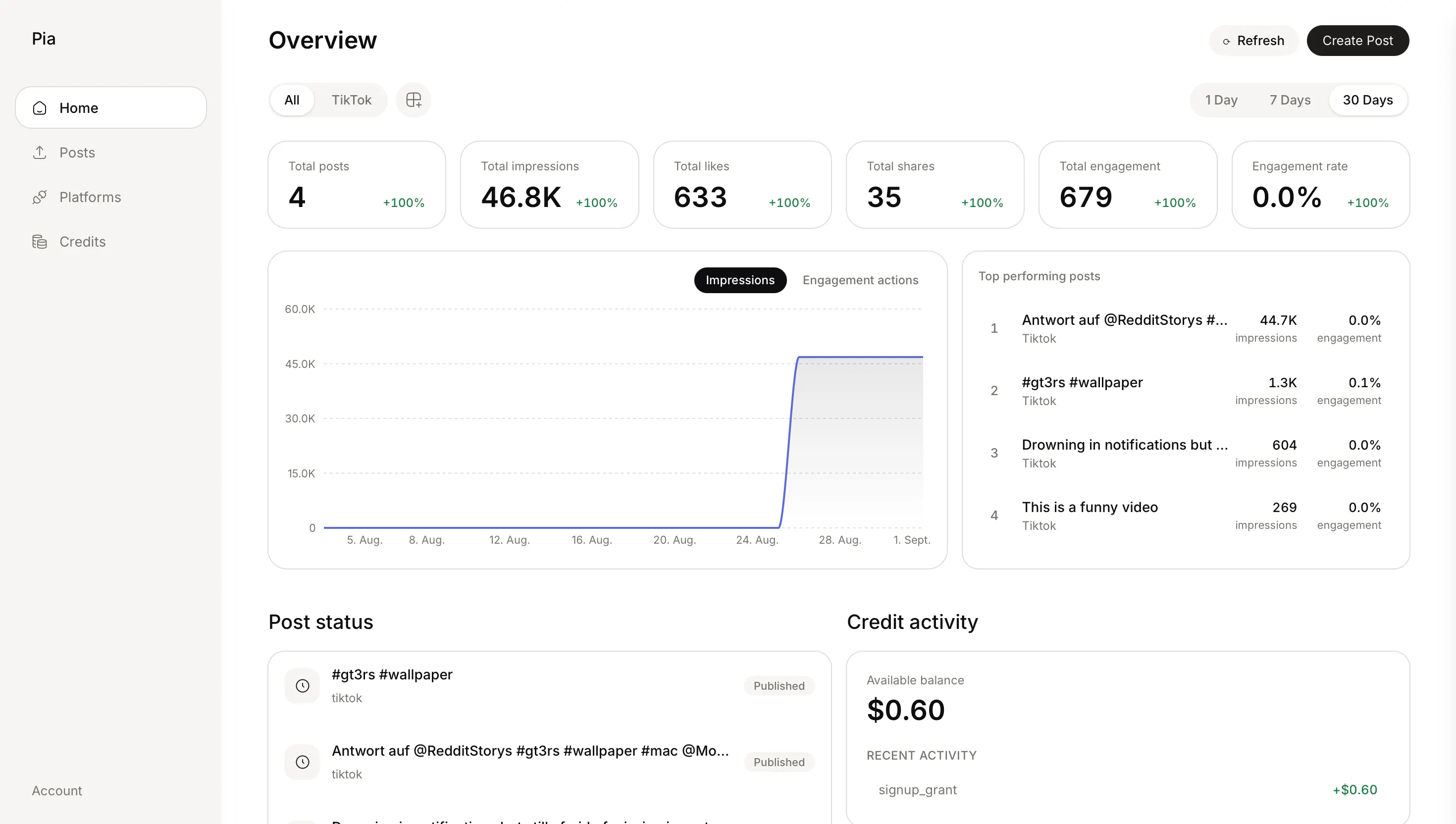Click the +$0.60 credit amount
This screenshot has height=824, width=1456.
[1354, 790]
